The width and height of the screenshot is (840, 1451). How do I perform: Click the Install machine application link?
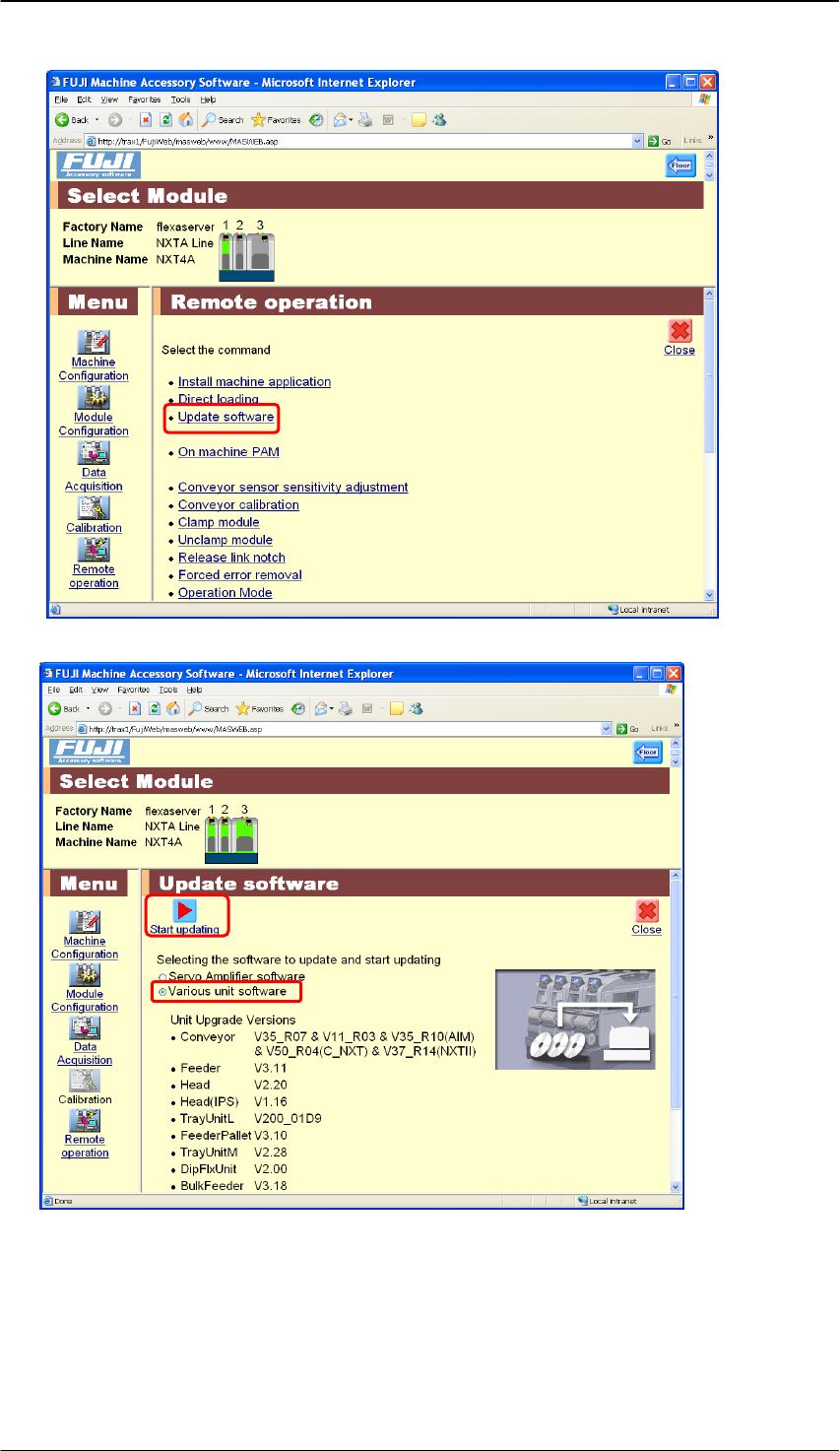[254, 382]
